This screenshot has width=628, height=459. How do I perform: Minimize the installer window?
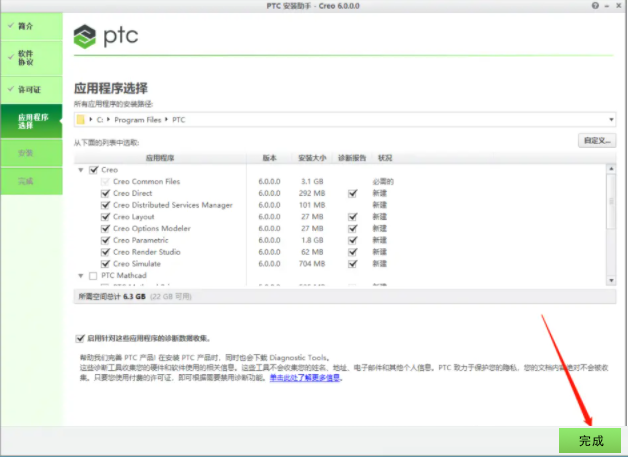pyautogui.click(x=607, y=6)
